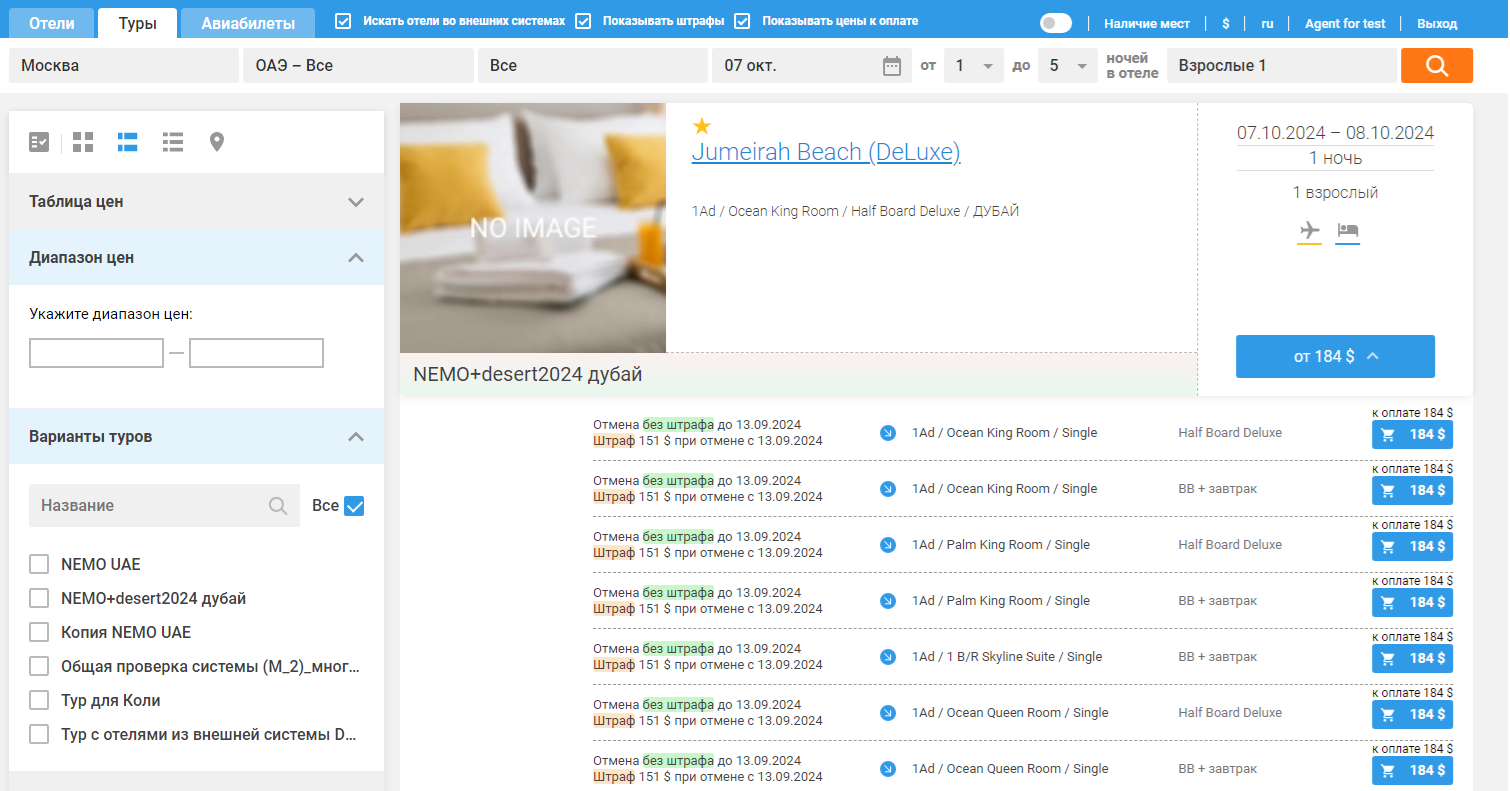Image resolution: width=1510 pixels, height=791 pixels.
Task: Collapse the Варианты туров section
Action: point(196,437)
